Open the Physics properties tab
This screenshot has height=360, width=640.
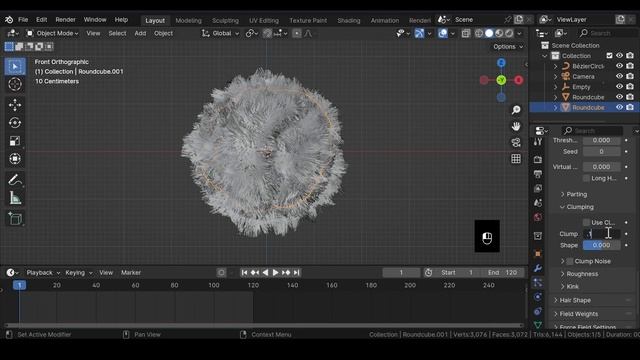(538, 297)
